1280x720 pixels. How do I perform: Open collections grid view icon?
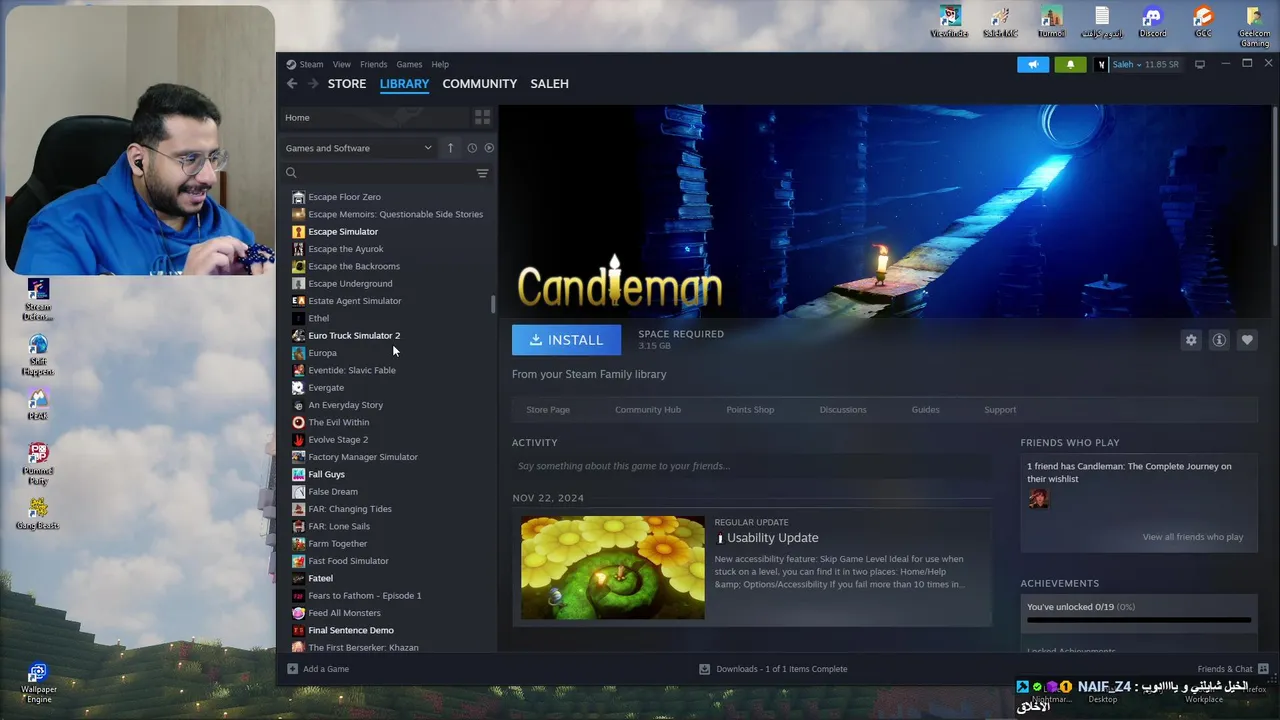[x=482, y=117]
